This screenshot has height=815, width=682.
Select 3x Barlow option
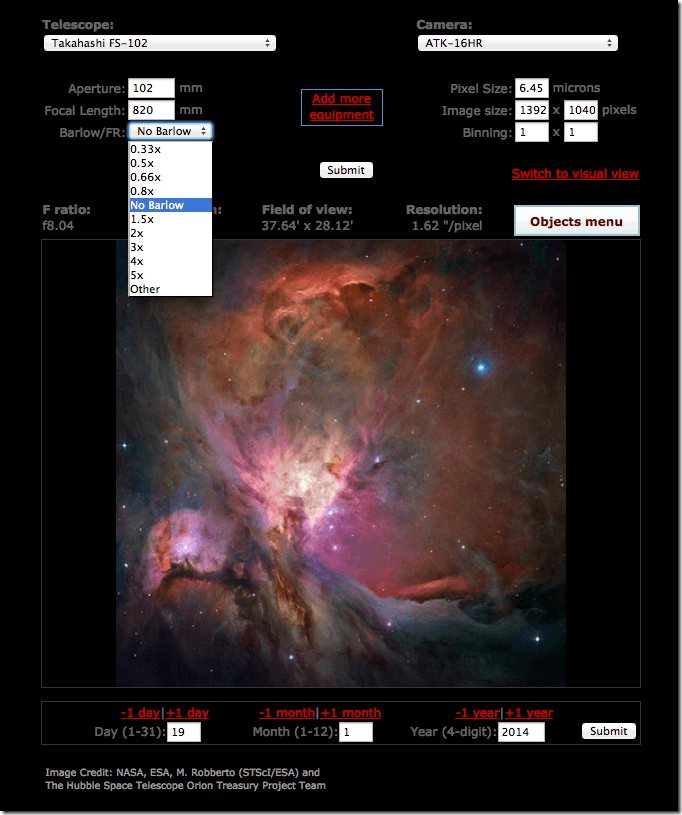coord(170,247)
